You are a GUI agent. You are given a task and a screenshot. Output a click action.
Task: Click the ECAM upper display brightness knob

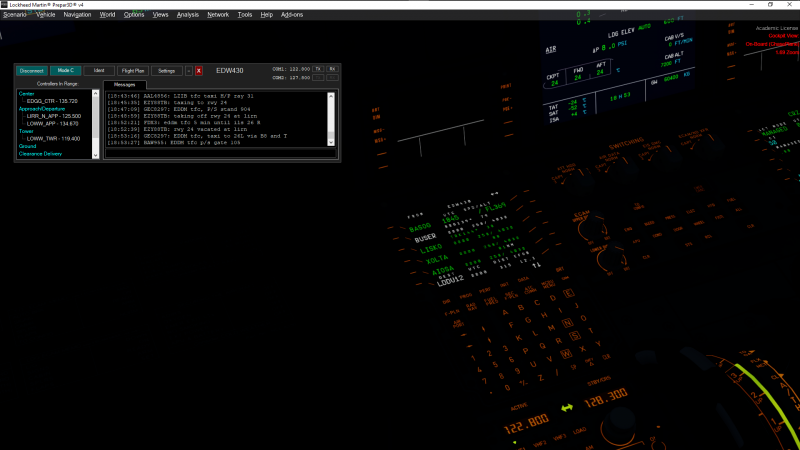pyautogui.click(x=591, y=229)
